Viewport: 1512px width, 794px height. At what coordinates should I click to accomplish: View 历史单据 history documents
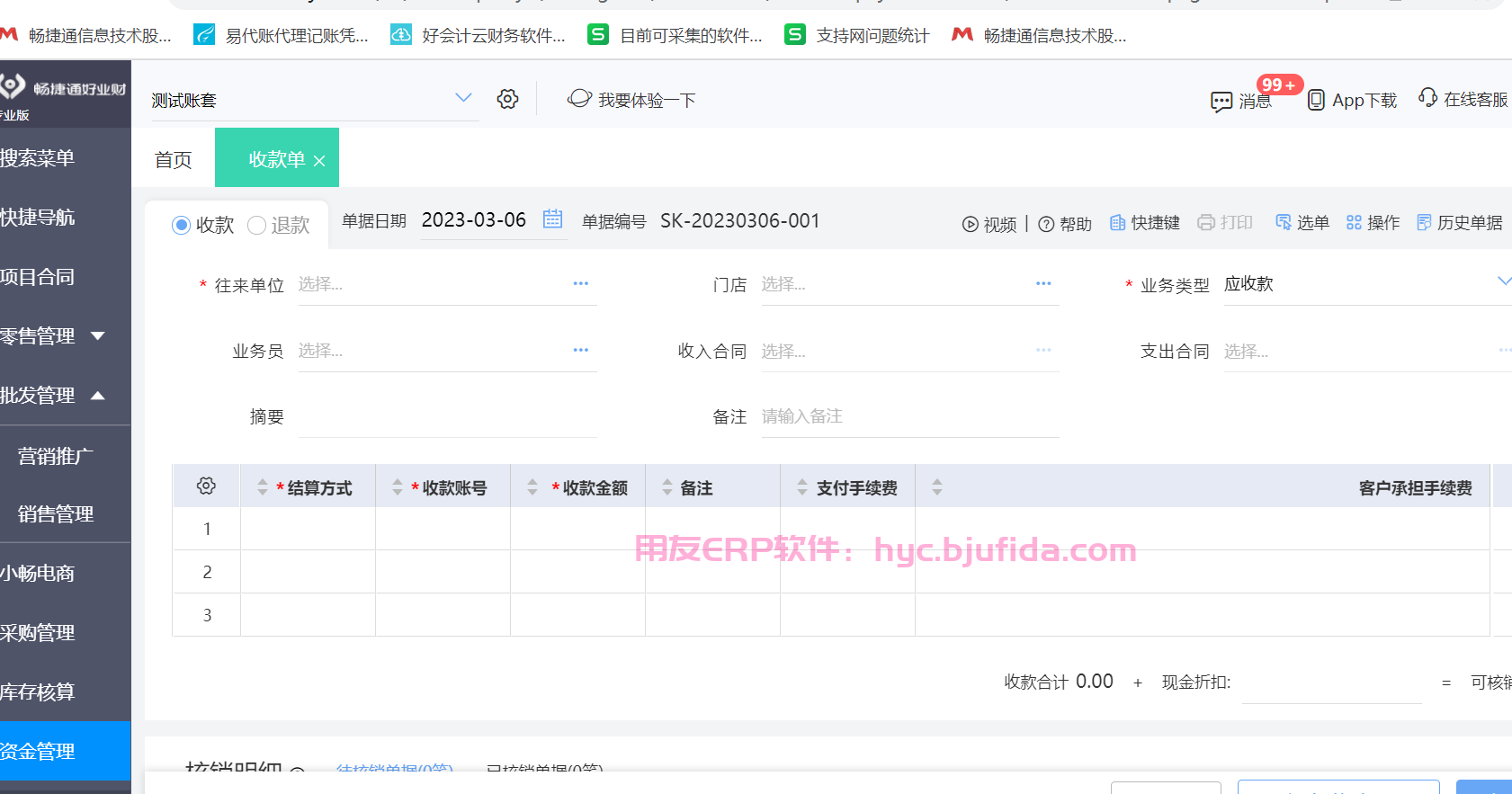1460,222
